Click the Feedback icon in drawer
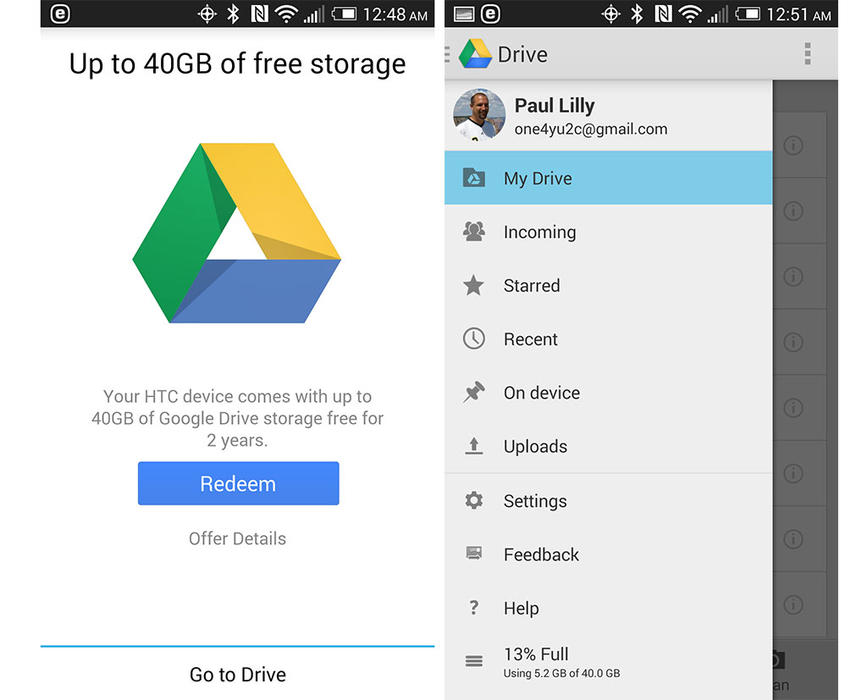 (474, 554)
